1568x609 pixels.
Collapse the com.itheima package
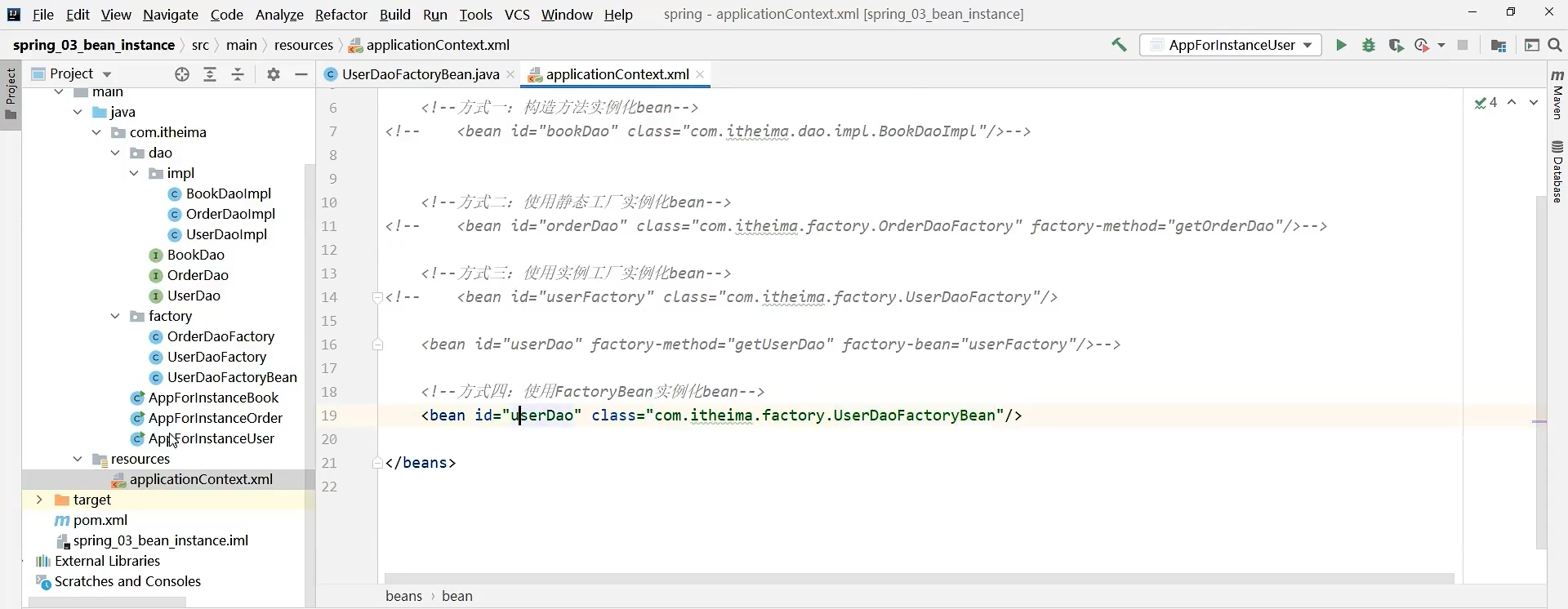coord(96,132)
